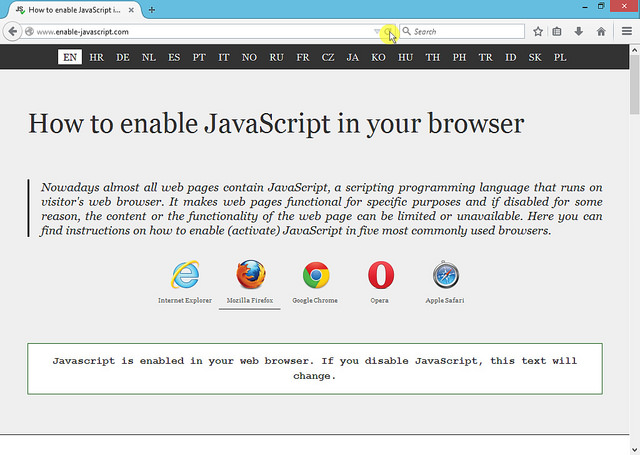Image resolution: width=640 pixels, height=455 pixels.
Task: Click the Opera browser icon
Action: coord(380,275)
